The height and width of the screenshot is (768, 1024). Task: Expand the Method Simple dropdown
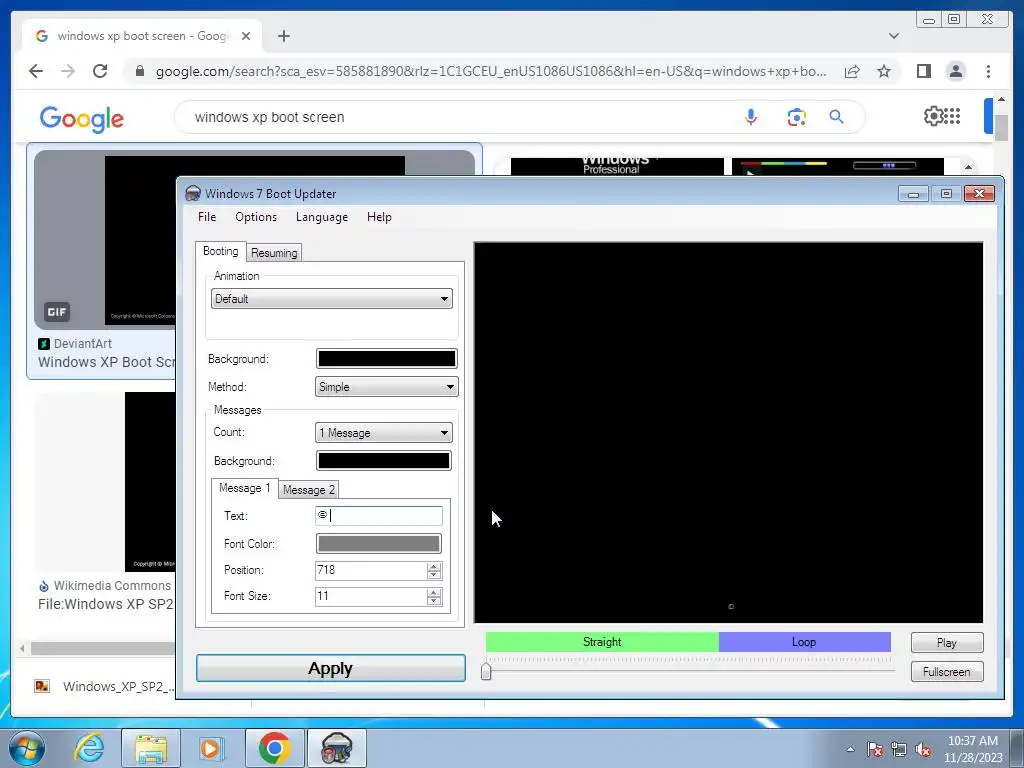pos(387,387)
